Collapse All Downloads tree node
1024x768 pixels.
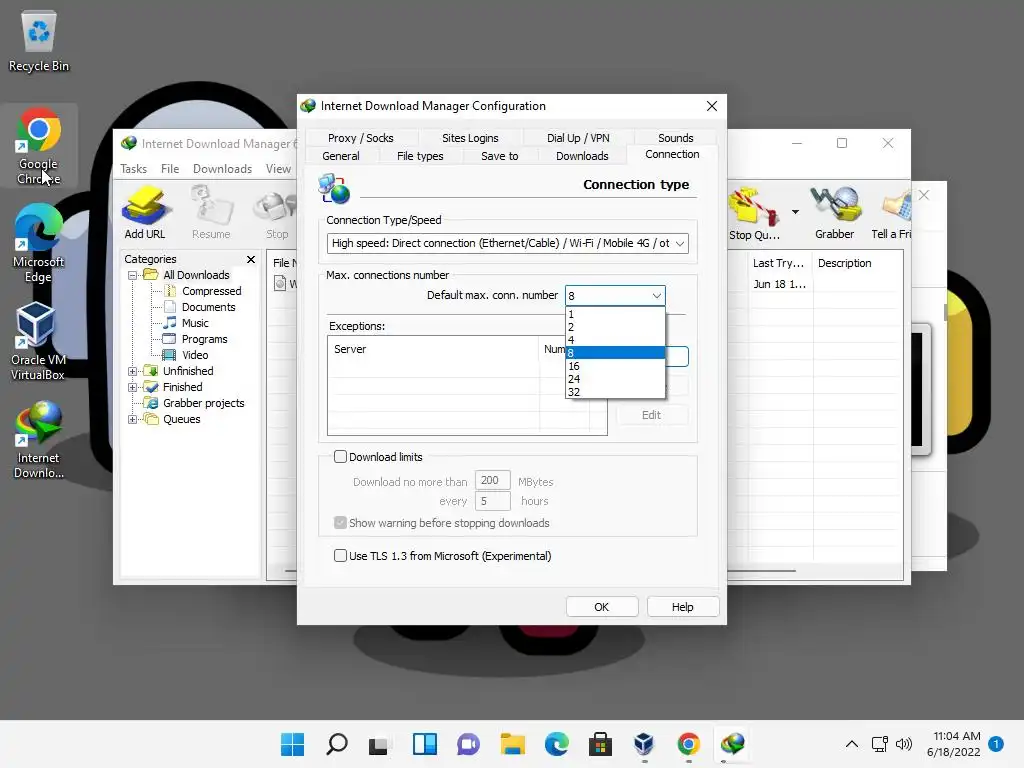(133, 275)
